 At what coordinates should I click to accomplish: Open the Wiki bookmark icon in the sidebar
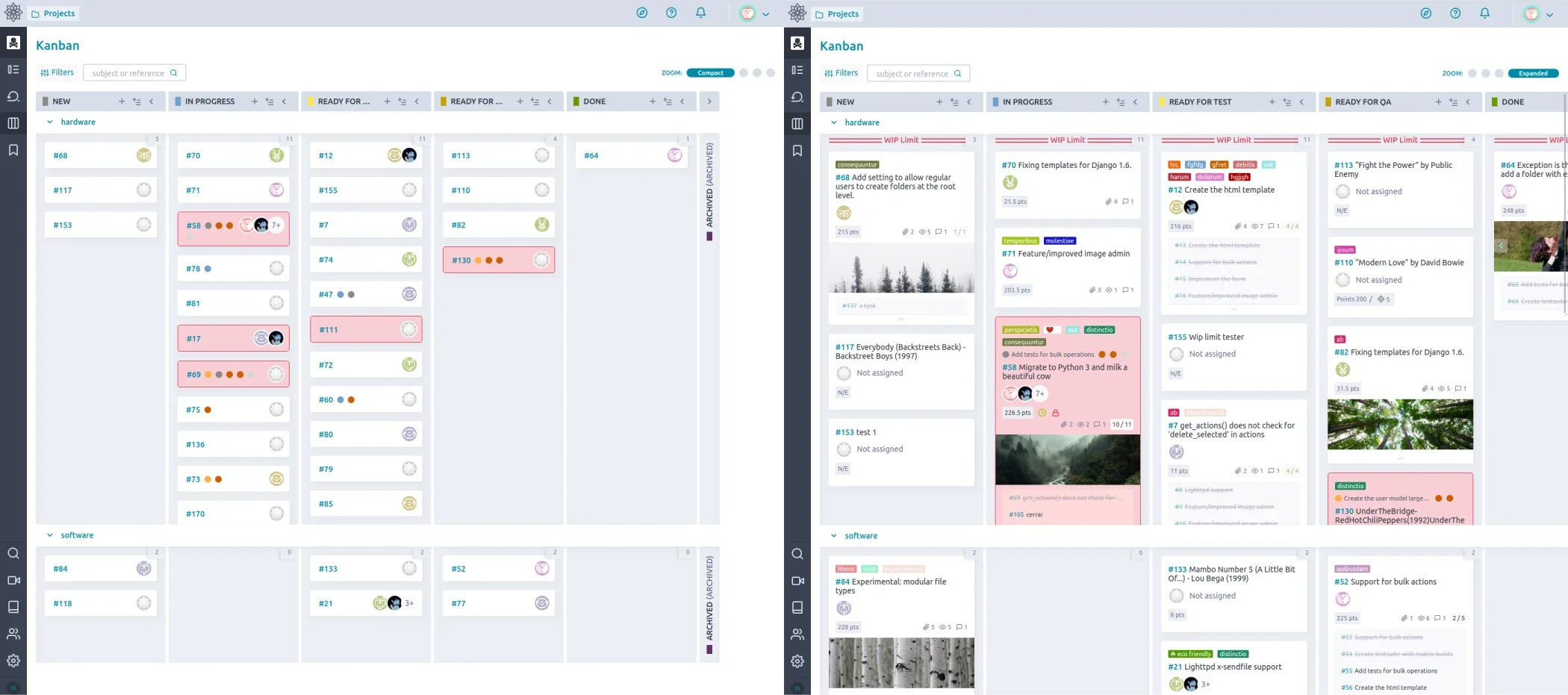13,149
